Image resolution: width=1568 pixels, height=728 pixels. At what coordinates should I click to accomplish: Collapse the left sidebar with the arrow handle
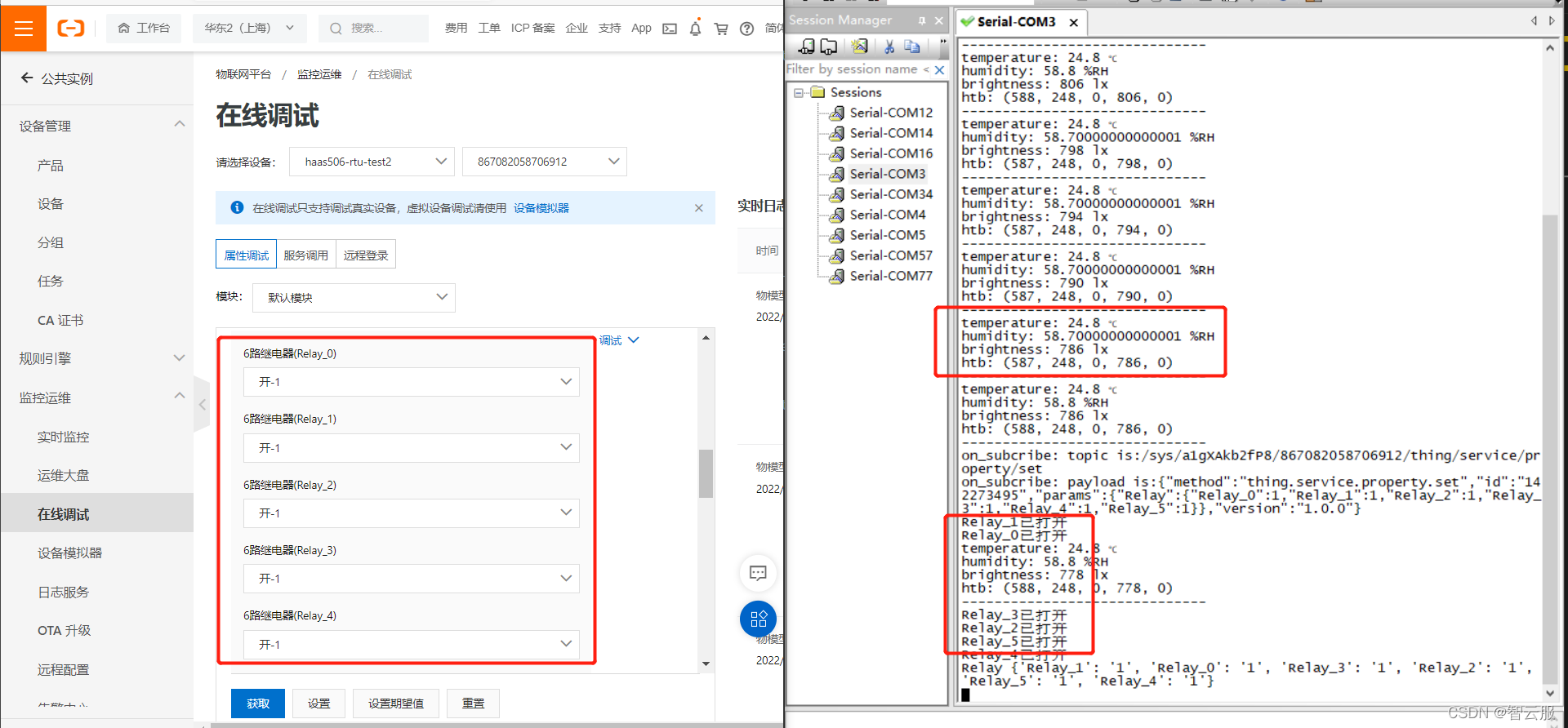tap(202, 404)
